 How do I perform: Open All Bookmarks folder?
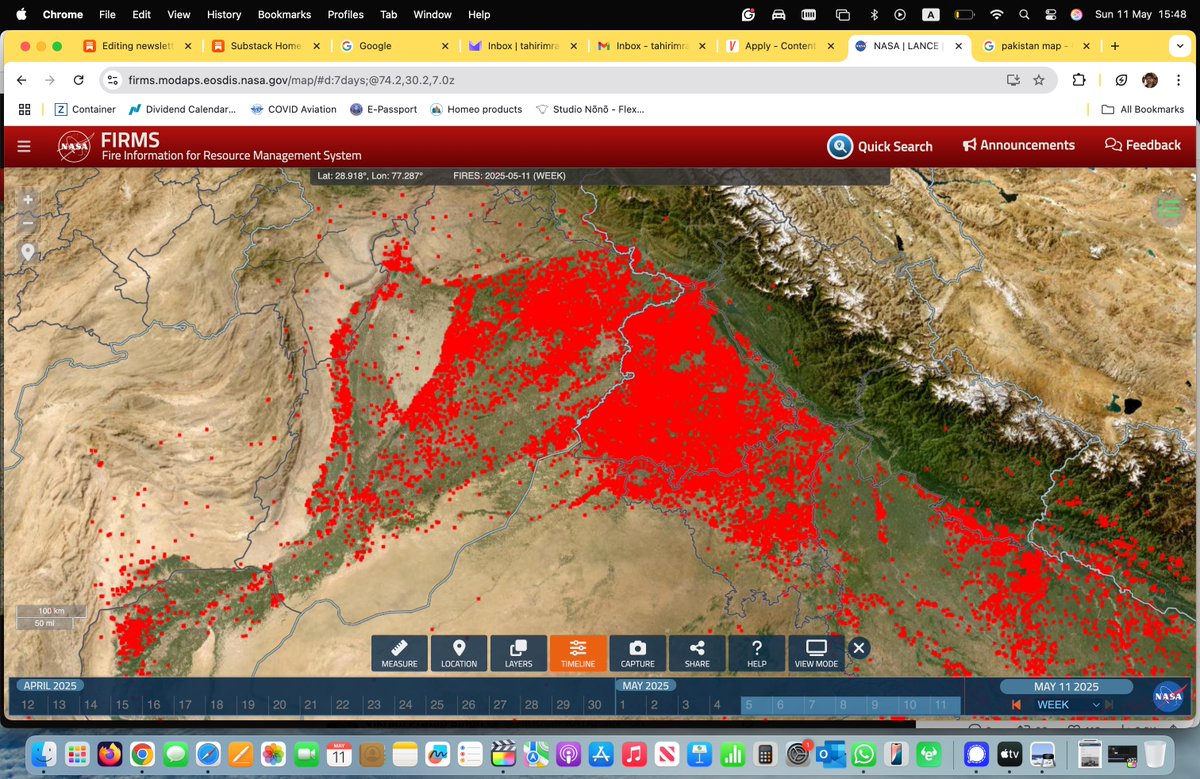click(x=1142, y=109)
